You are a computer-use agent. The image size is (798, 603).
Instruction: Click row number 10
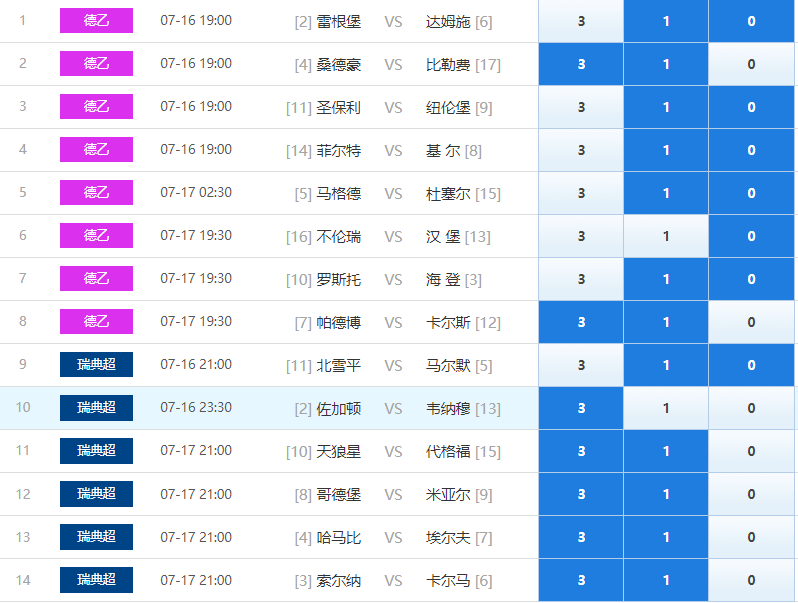pos(23,407)
